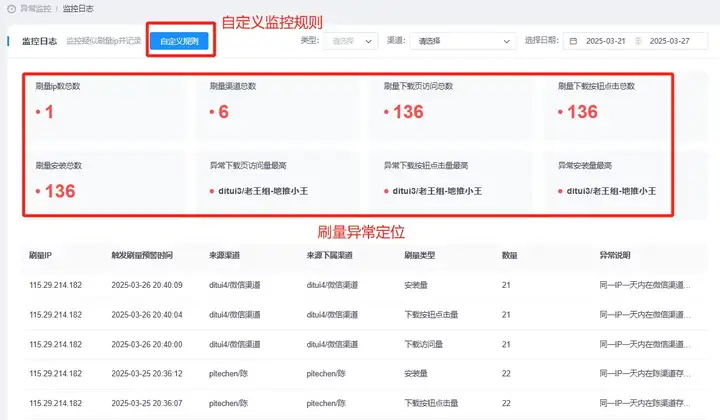Click ditui3 value under 异常下载按钮点击量最高
The image size is (720, 420).
click(x=437, y=191)
